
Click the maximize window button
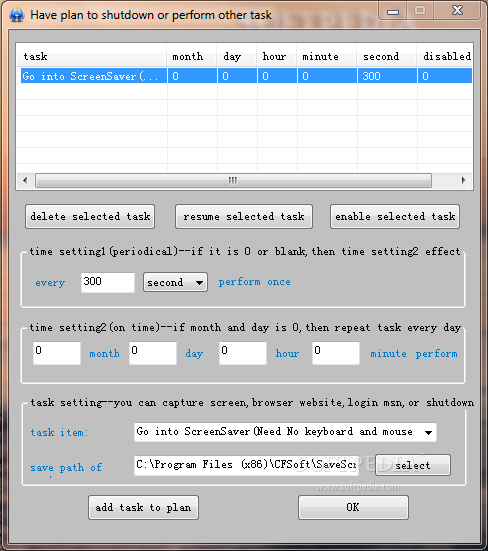coord(420,11)
